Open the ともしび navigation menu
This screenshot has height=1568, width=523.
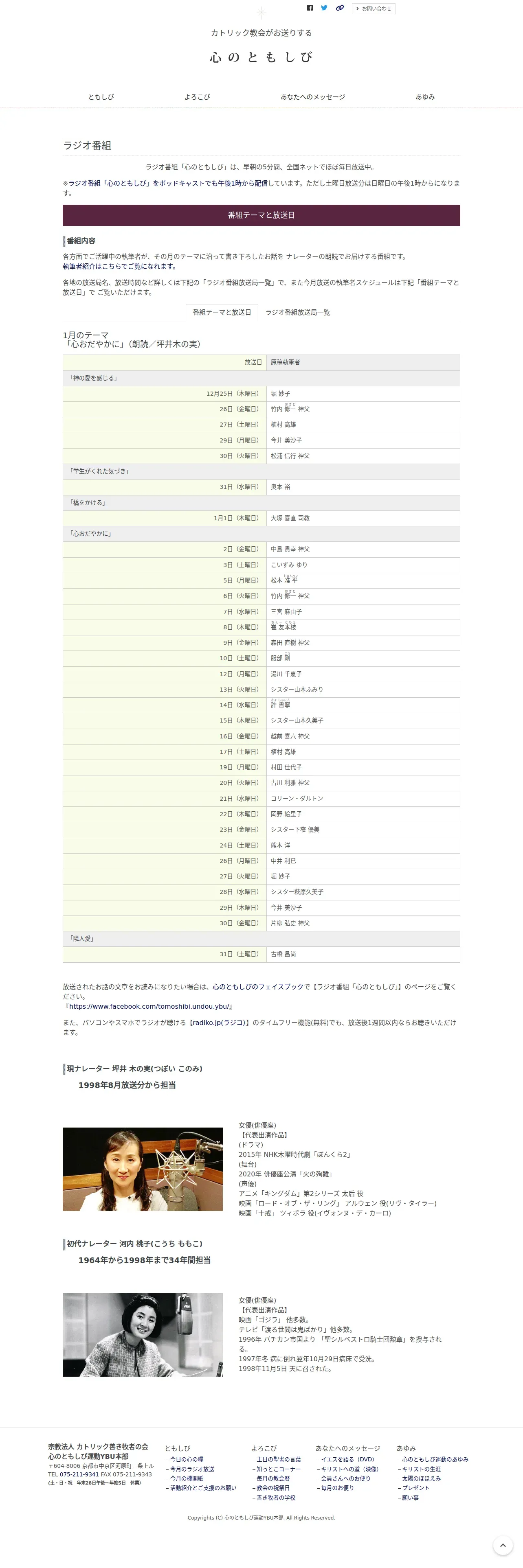click(101, 97)
